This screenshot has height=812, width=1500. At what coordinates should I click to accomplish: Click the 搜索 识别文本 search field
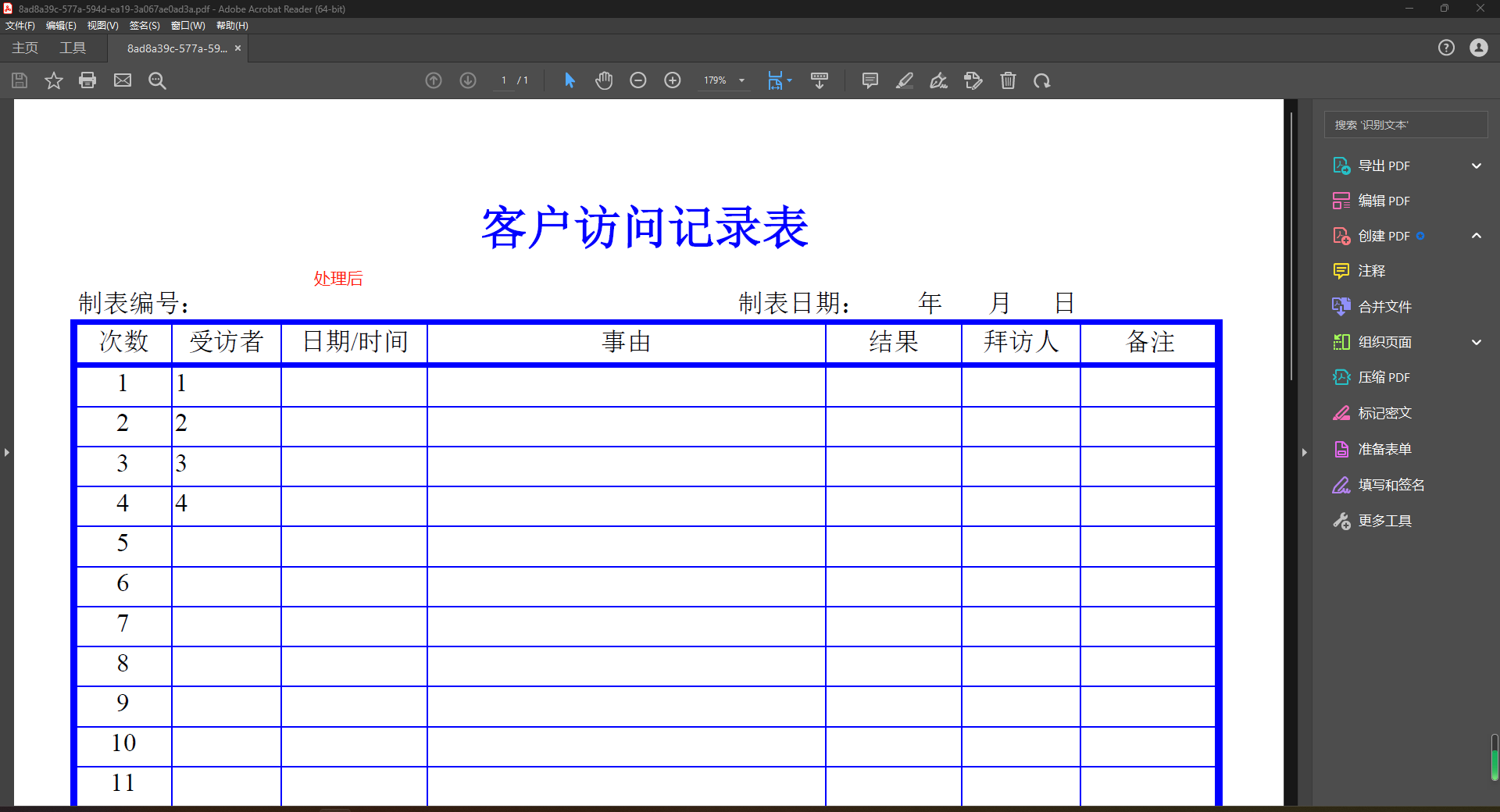point(1405,124)
